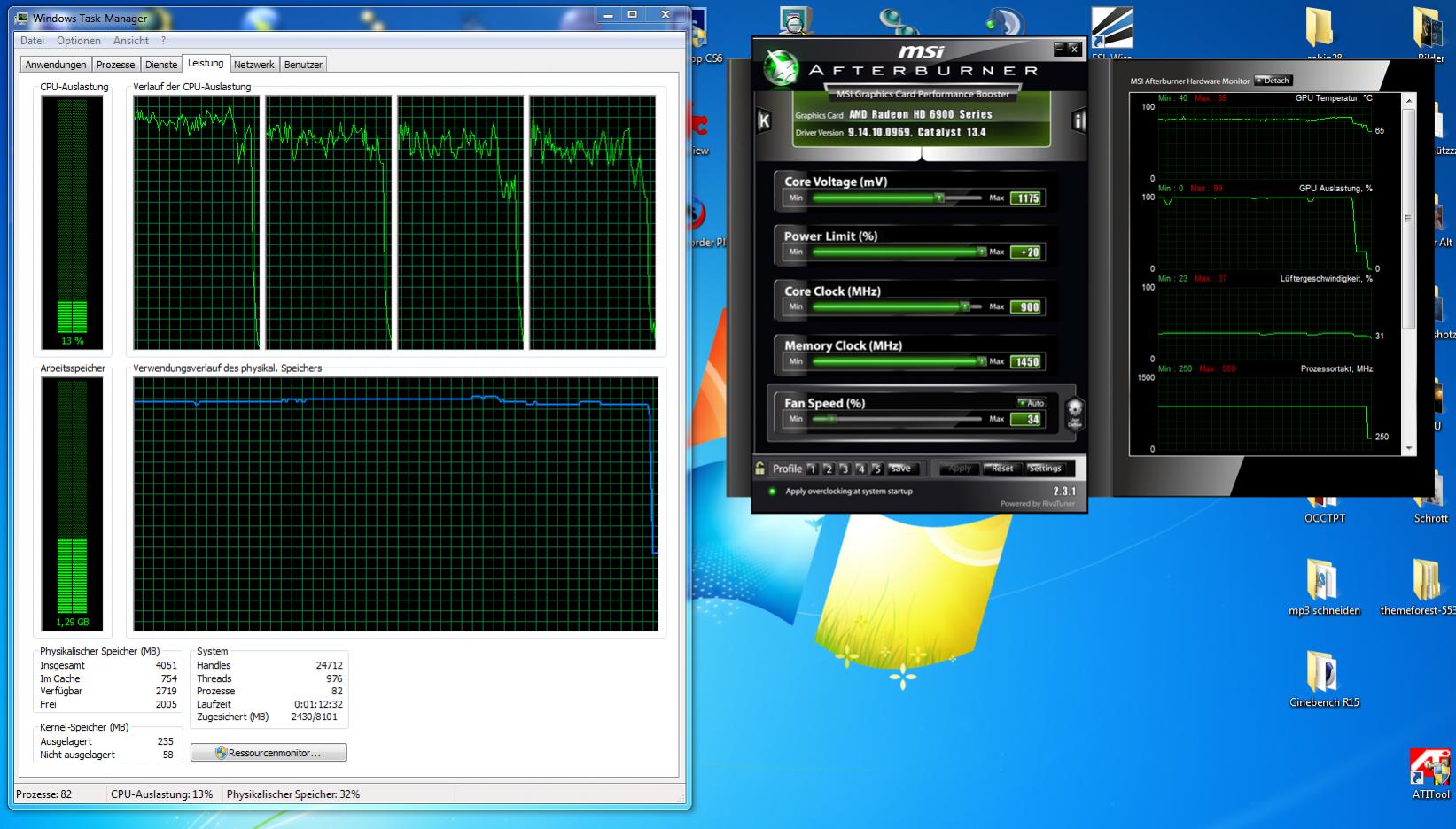The image size is (1456, 829).
Task: Click the Core Clock value field 900
Action: (x=1027, y=307)
